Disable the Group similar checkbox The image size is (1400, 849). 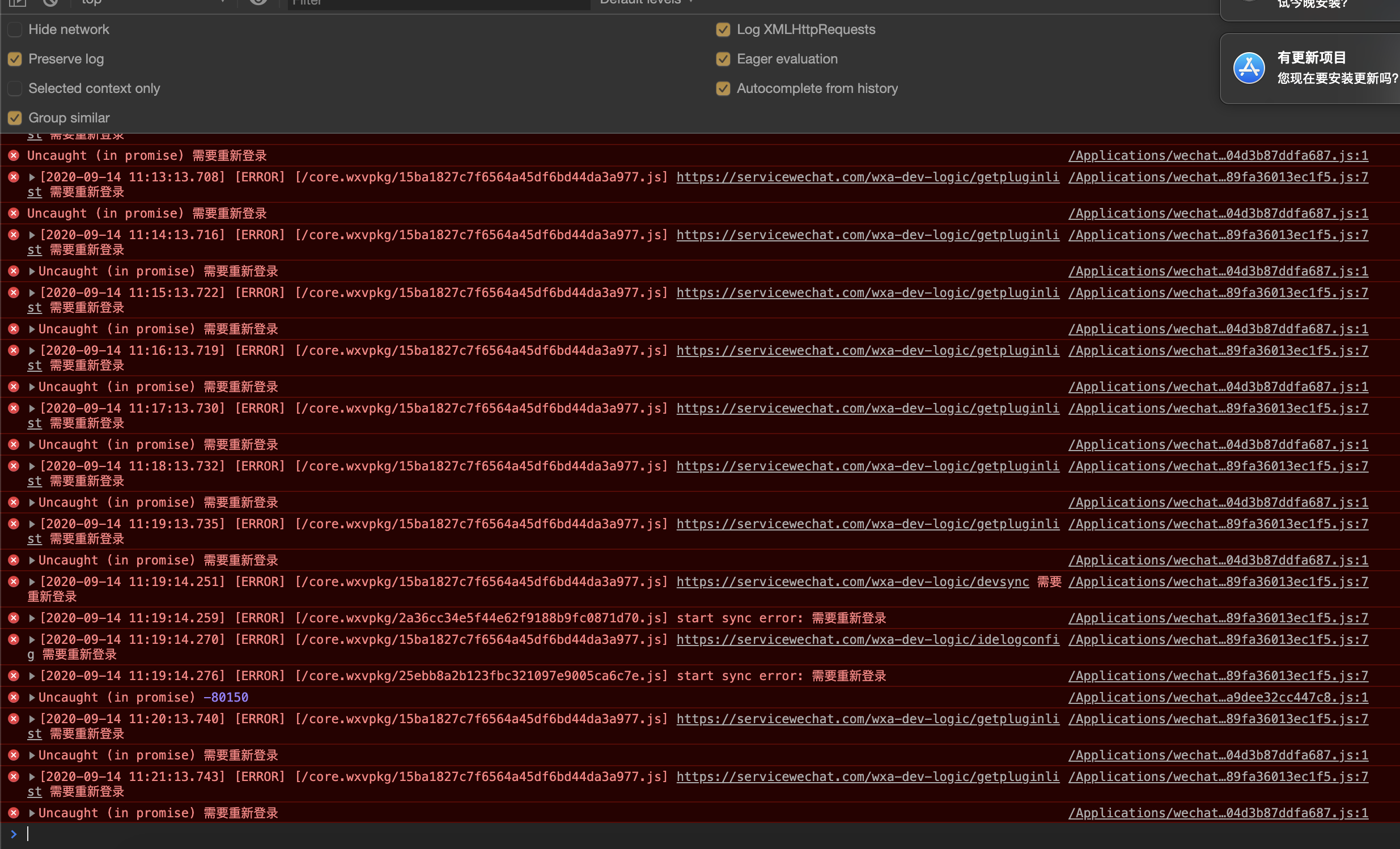pos(15,118)
